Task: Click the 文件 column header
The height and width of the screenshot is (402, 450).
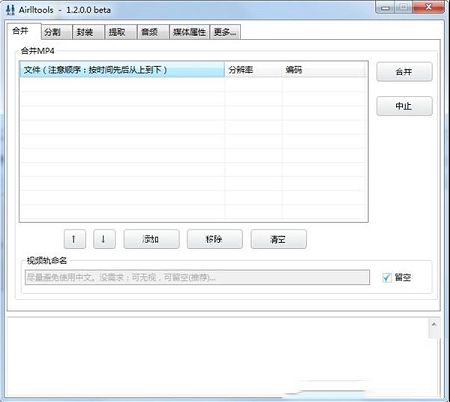Action: click(x=122, y=70)
